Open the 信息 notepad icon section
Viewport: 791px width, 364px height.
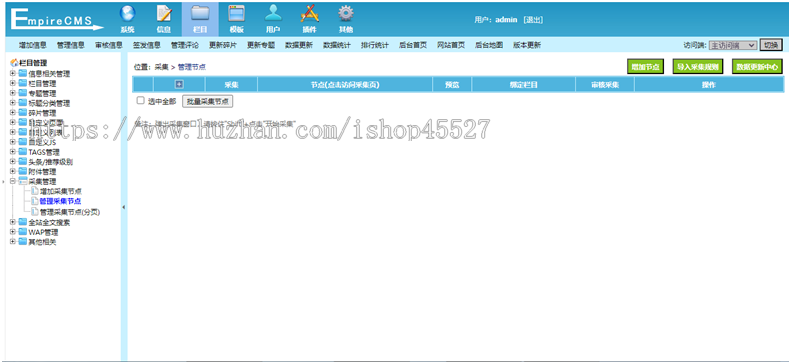tap(163, 19)
